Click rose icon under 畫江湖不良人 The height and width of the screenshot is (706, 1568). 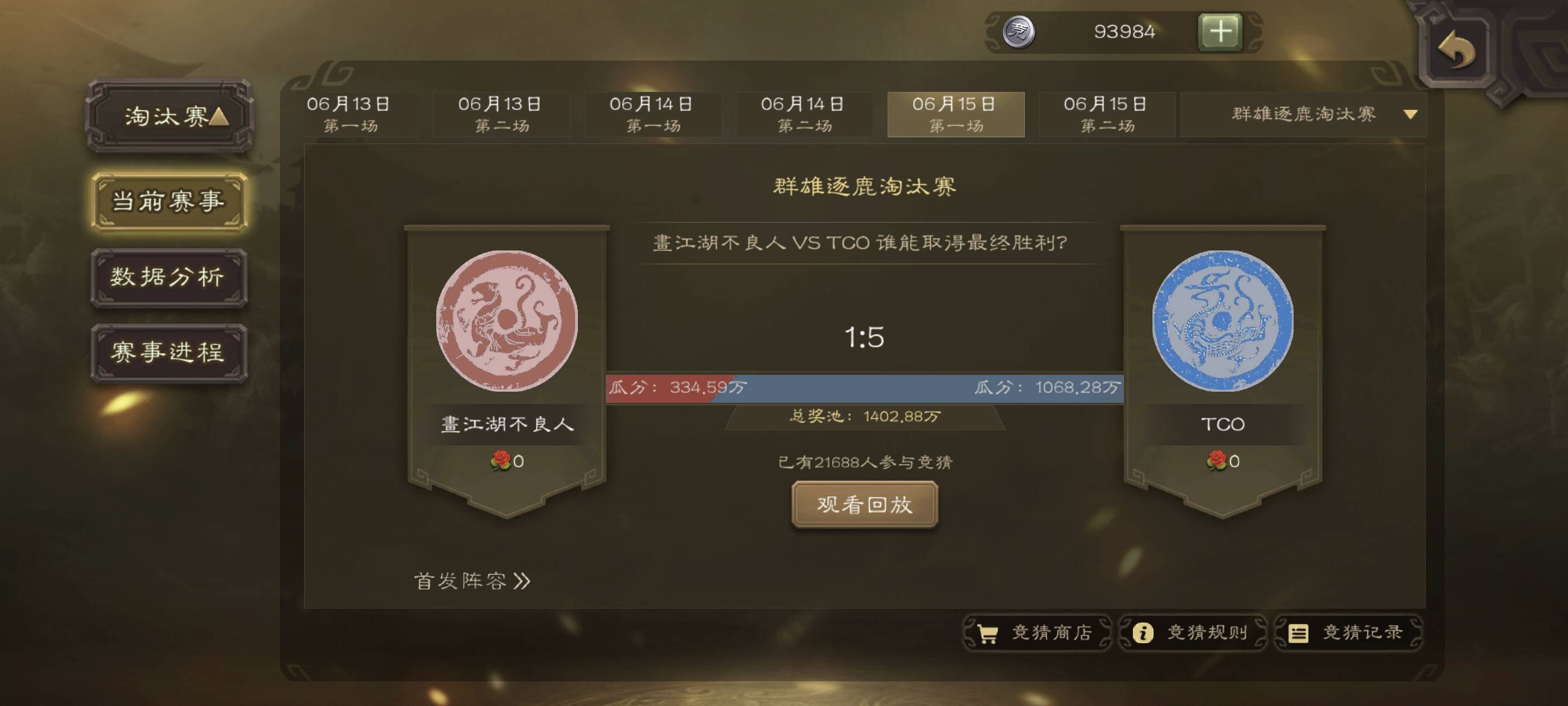500,461
